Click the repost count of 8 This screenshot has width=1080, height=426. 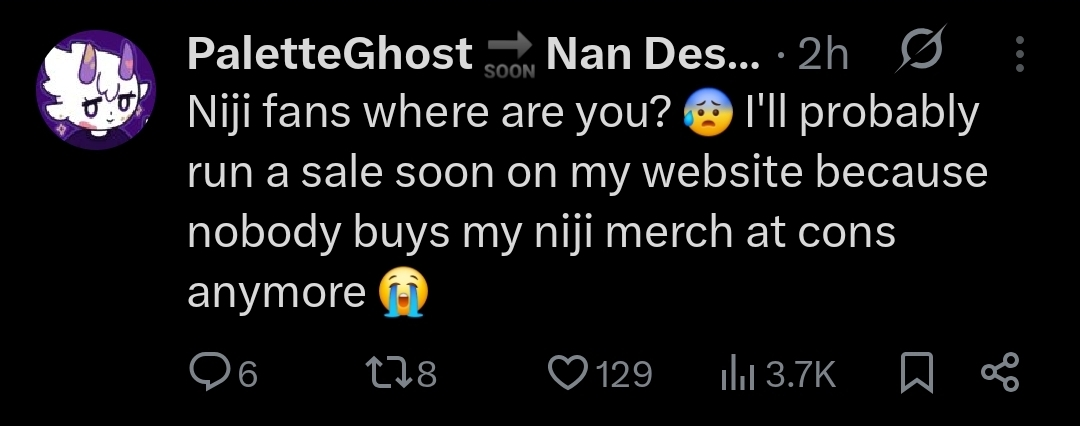[428, 376]
